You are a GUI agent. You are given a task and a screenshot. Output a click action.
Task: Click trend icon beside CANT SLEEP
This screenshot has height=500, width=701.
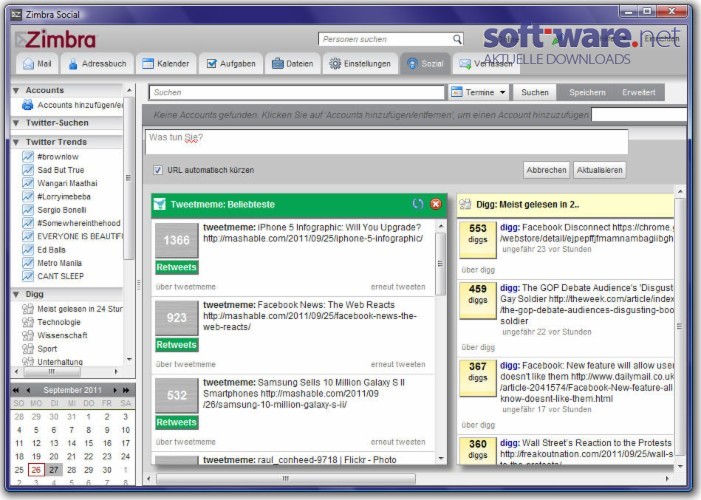click(x=28, y=276)
